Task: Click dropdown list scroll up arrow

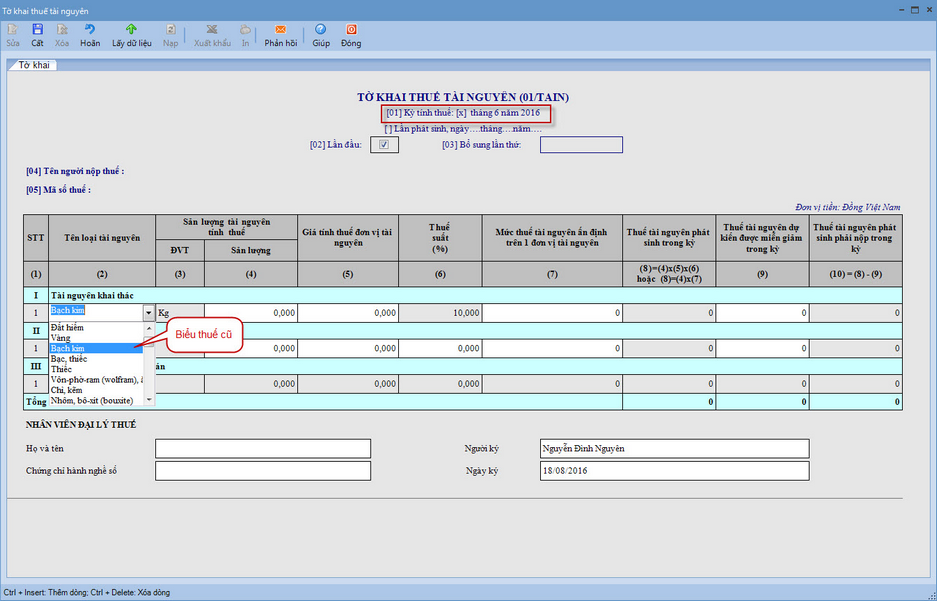Action: click(x=149, y=328)
